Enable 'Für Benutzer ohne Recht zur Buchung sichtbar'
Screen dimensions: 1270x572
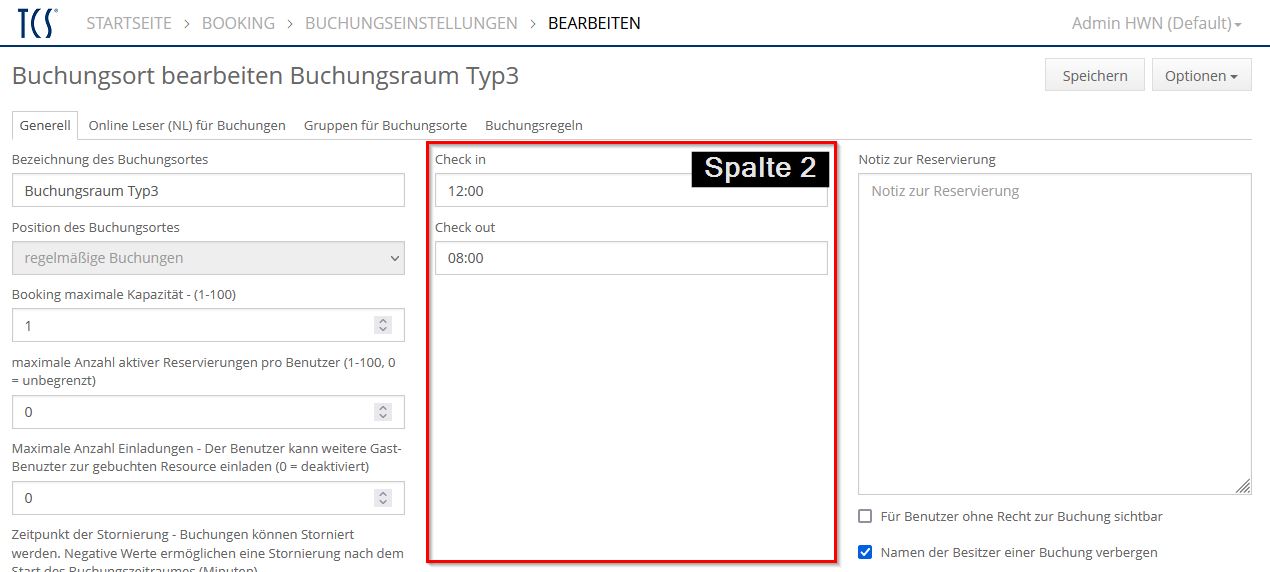[x=865, y=517]
